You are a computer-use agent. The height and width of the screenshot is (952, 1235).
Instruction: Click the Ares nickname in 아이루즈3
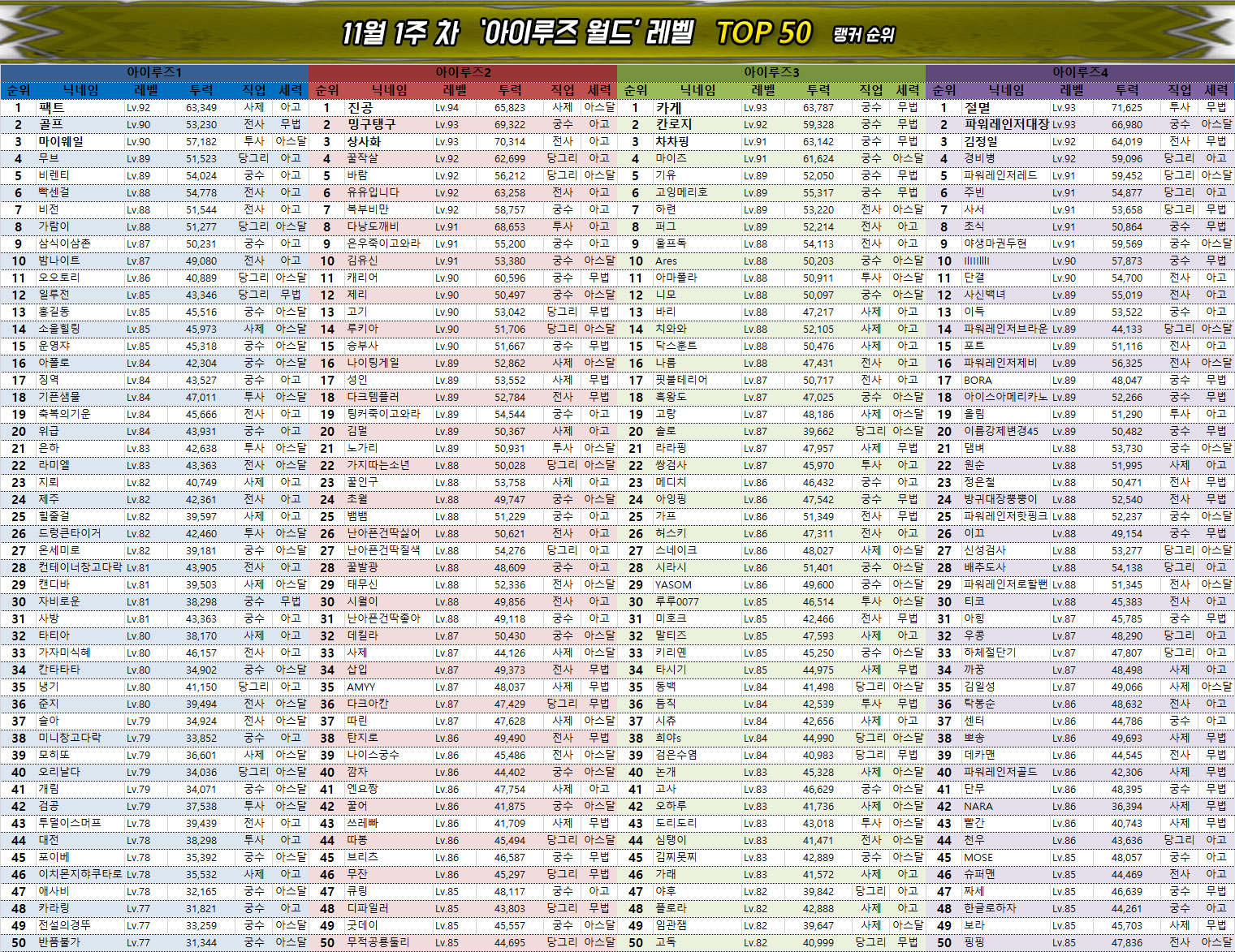coord(666,261)
